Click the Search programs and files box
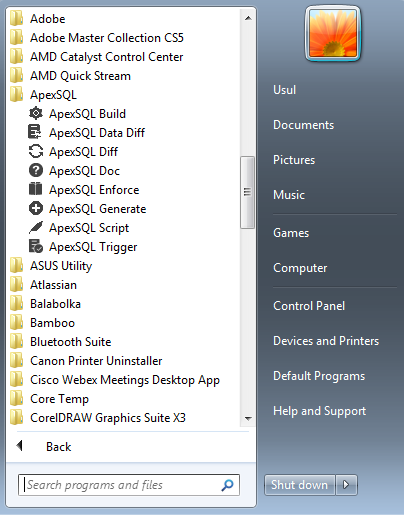The width and height of the screenshot is (404, 515). pyautogui.click(x=129, y=485)
